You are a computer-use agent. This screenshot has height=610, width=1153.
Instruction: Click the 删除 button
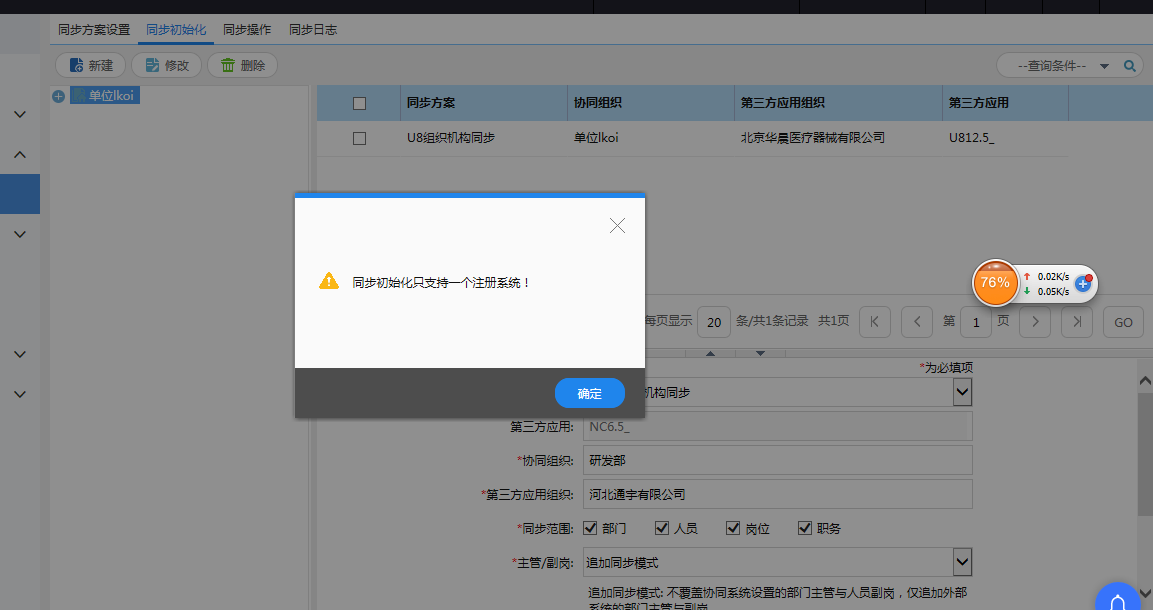coord(242,65)
